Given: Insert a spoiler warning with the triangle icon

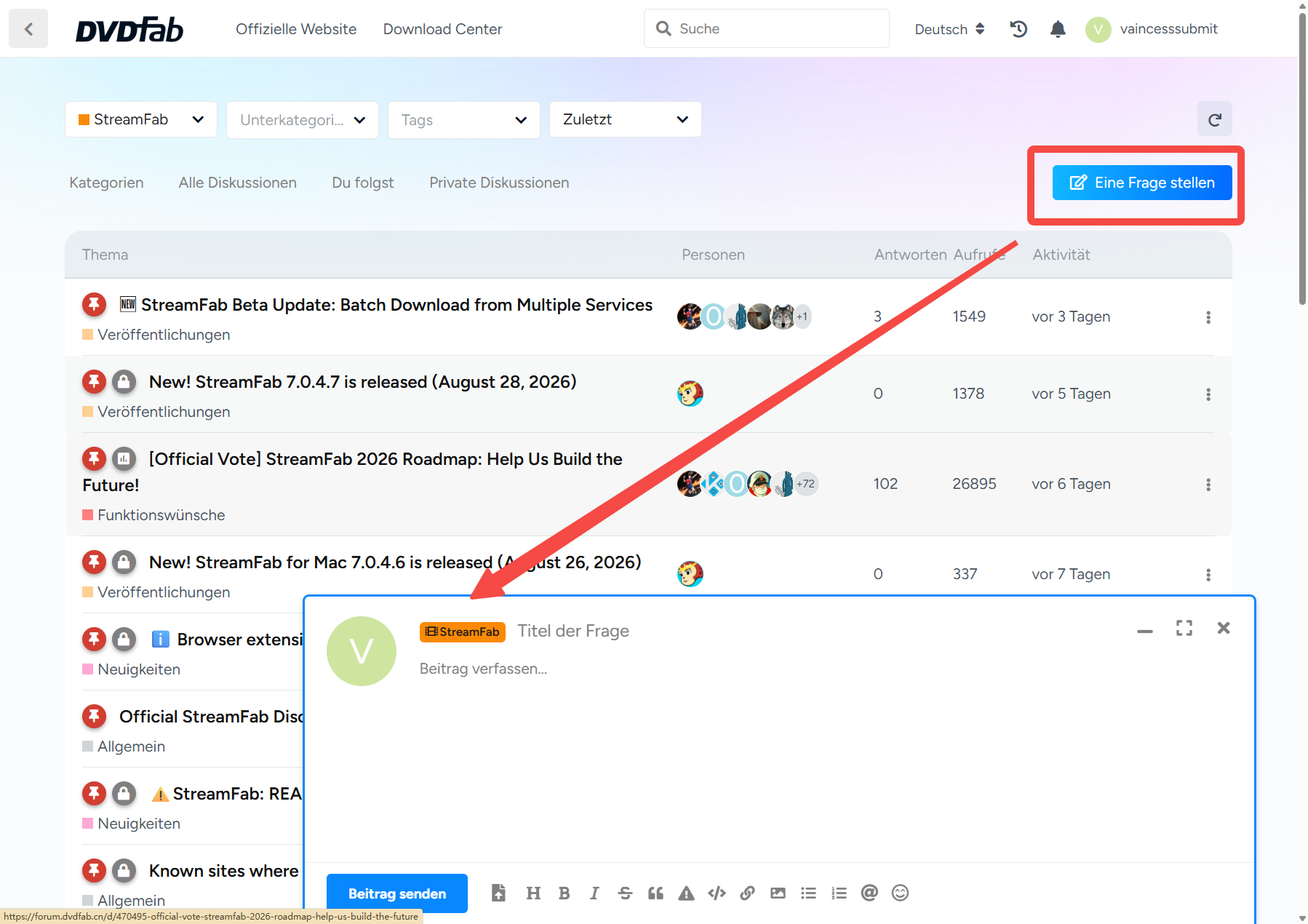Looking at the screenshot, I should click(686, 893).
